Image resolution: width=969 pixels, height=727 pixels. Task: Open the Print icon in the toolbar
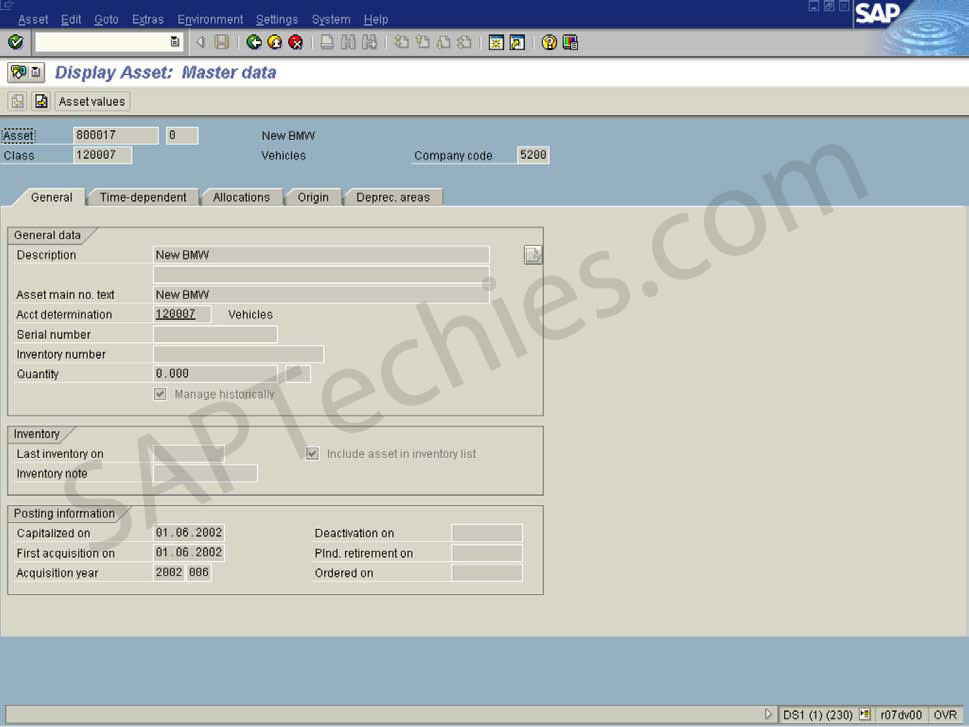click(325, 42)
